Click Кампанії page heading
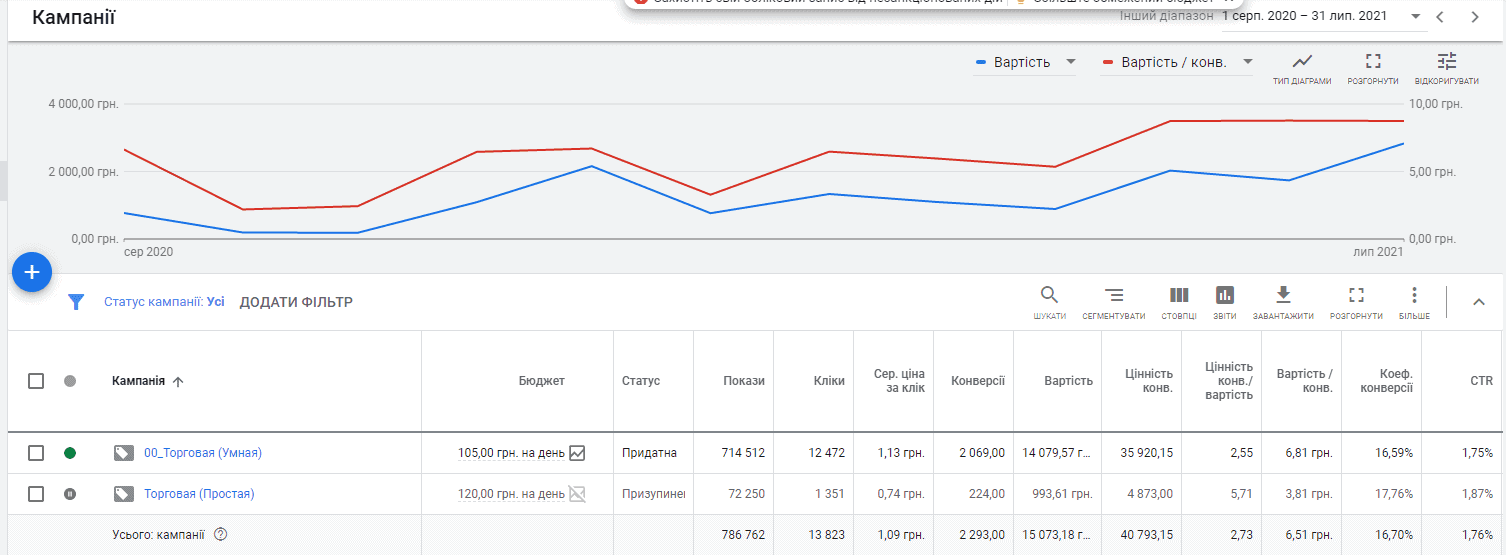The width and height of the screenshot is (1506, 555). (x=73, y=17)
